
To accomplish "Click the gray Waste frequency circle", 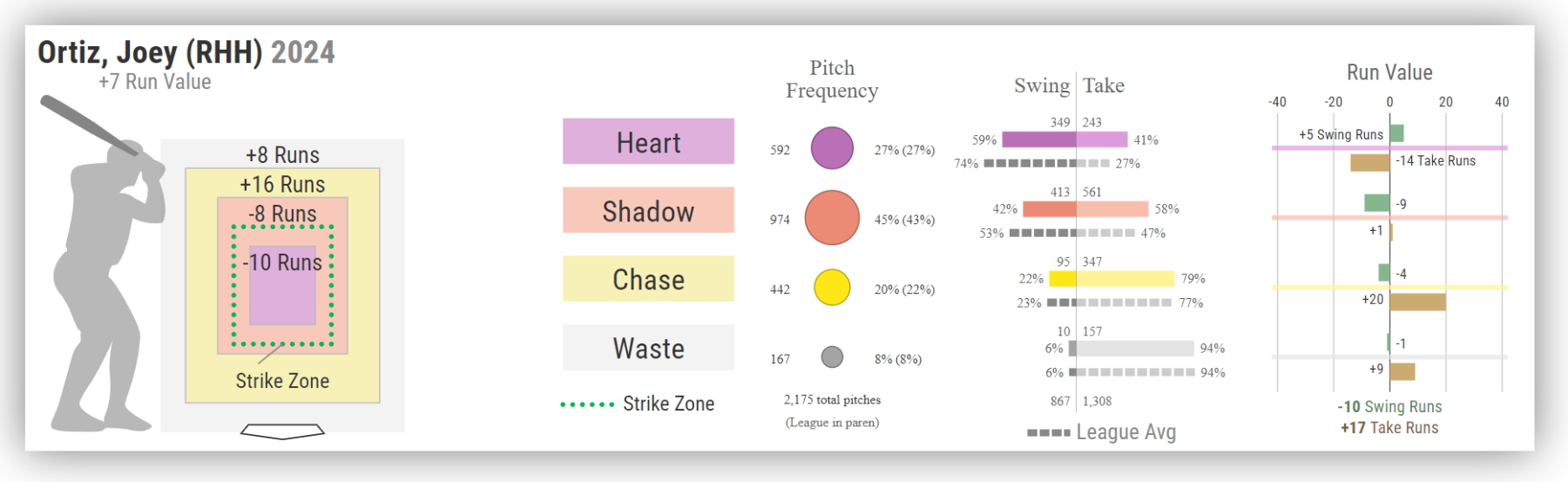I will (832, 356).
